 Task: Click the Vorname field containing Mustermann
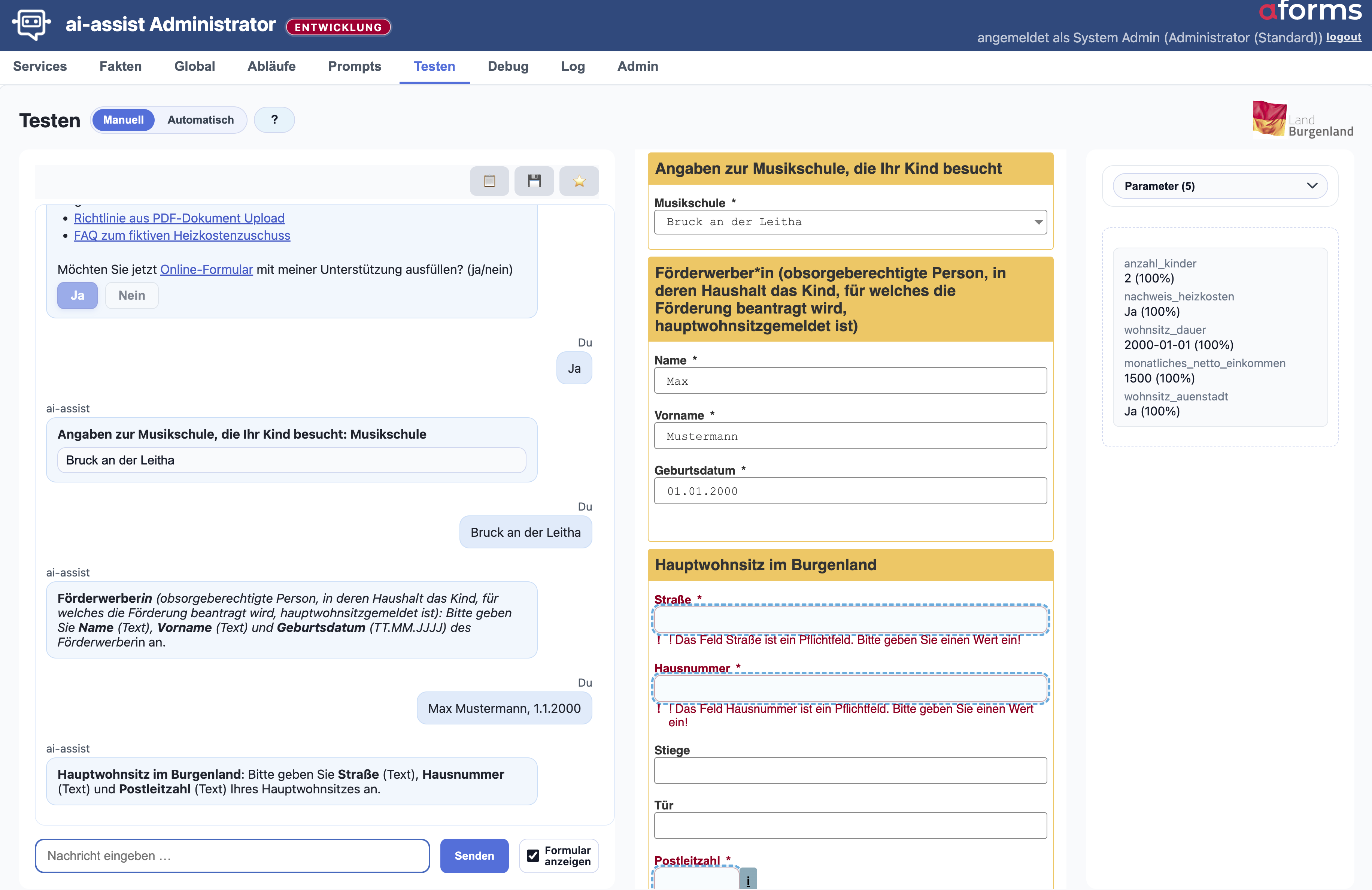[850, 436]
